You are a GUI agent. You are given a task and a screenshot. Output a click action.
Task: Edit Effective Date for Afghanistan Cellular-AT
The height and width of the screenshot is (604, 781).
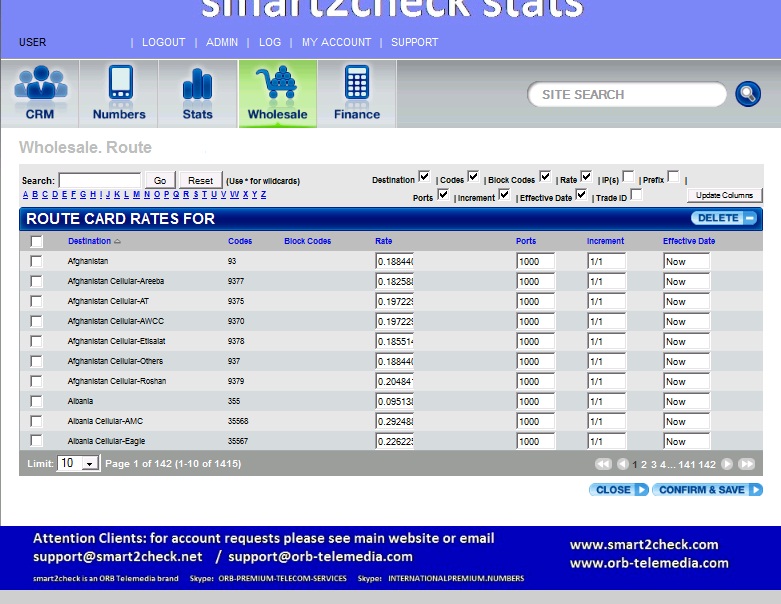(686, 302)
